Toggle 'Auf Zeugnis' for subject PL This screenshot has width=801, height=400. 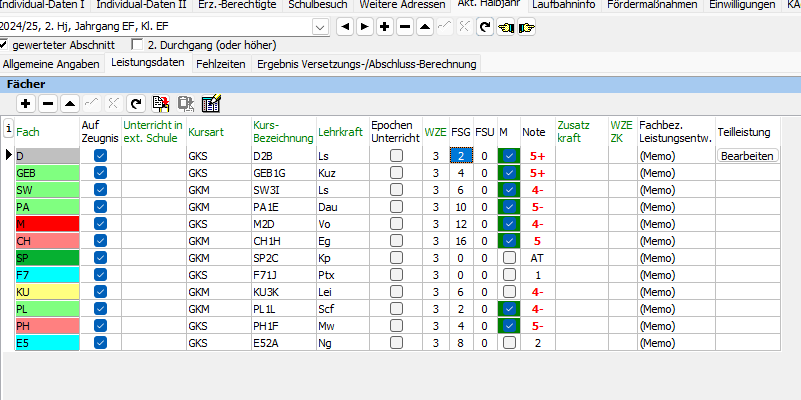coord(101,309)
